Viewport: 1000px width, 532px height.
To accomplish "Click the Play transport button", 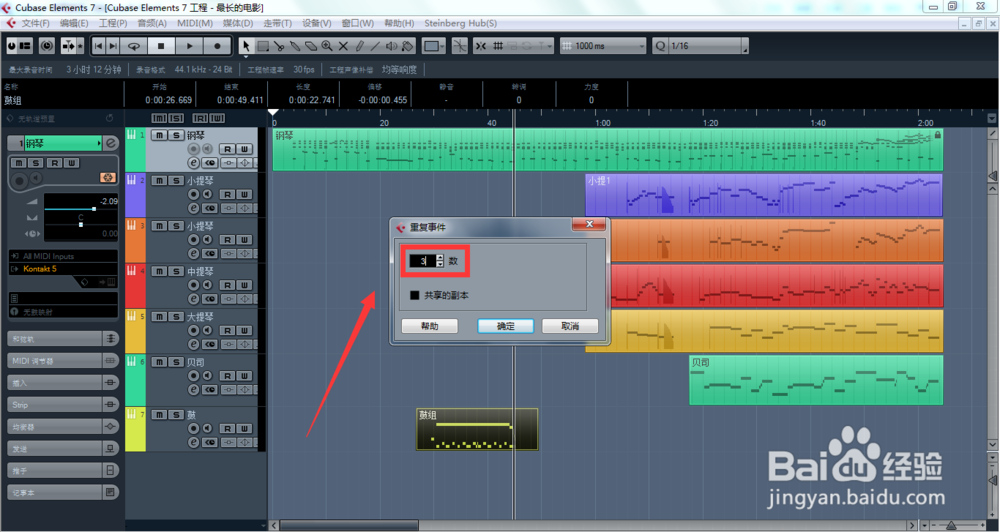I will click(189, 46).
